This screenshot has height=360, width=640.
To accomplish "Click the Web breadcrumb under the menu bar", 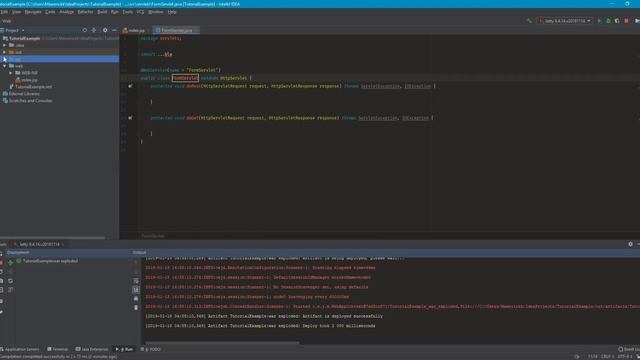I will [x=7, y=21].
